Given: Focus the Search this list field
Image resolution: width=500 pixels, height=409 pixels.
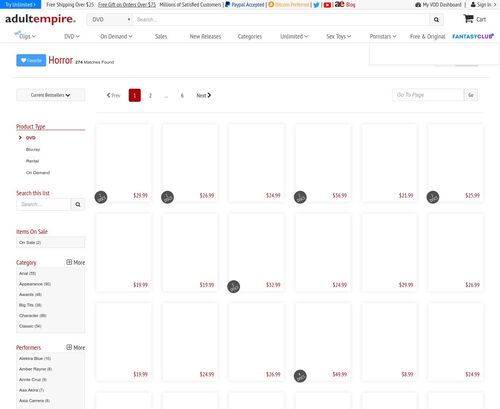Looking at the screenshot, I should click(x=44, y=204).
